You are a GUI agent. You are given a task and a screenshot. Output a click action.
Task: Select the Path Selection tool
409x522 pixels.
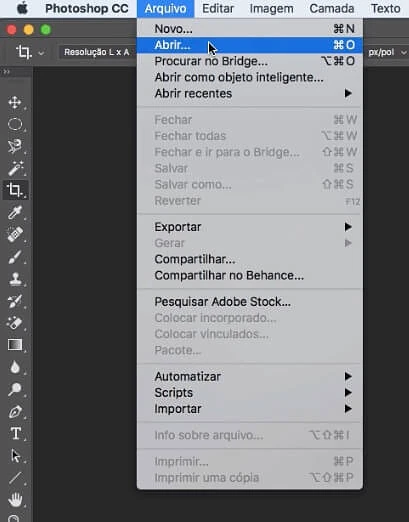15,456
